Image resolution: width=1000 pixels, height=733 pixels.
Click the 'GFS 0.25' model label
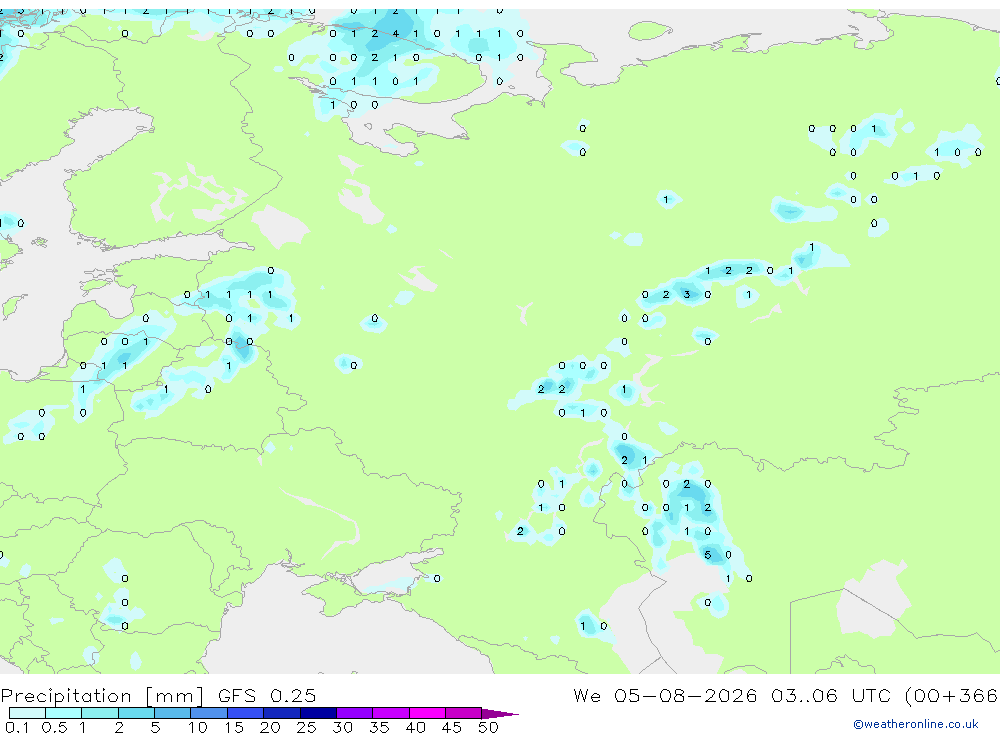267,695
